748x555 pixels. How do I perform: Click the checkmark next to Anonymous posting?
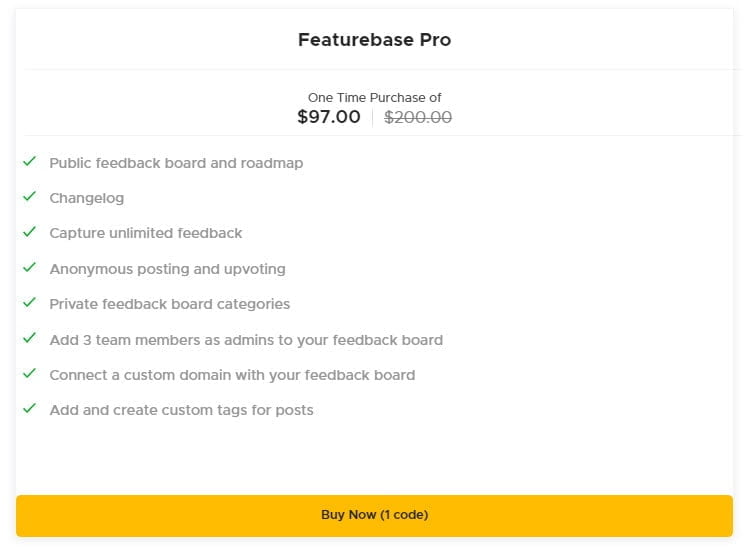click(30, 268)
